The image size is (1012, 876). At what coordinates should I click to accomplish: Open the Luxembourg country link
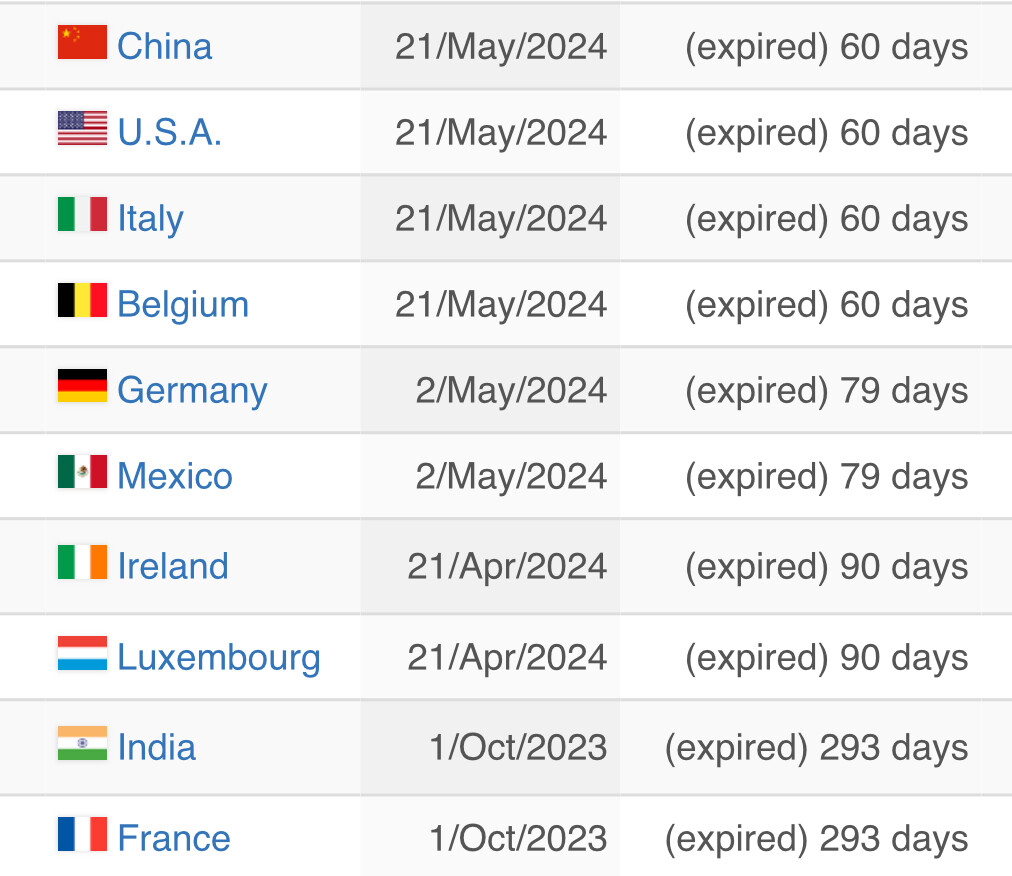[x=219, y=658]
